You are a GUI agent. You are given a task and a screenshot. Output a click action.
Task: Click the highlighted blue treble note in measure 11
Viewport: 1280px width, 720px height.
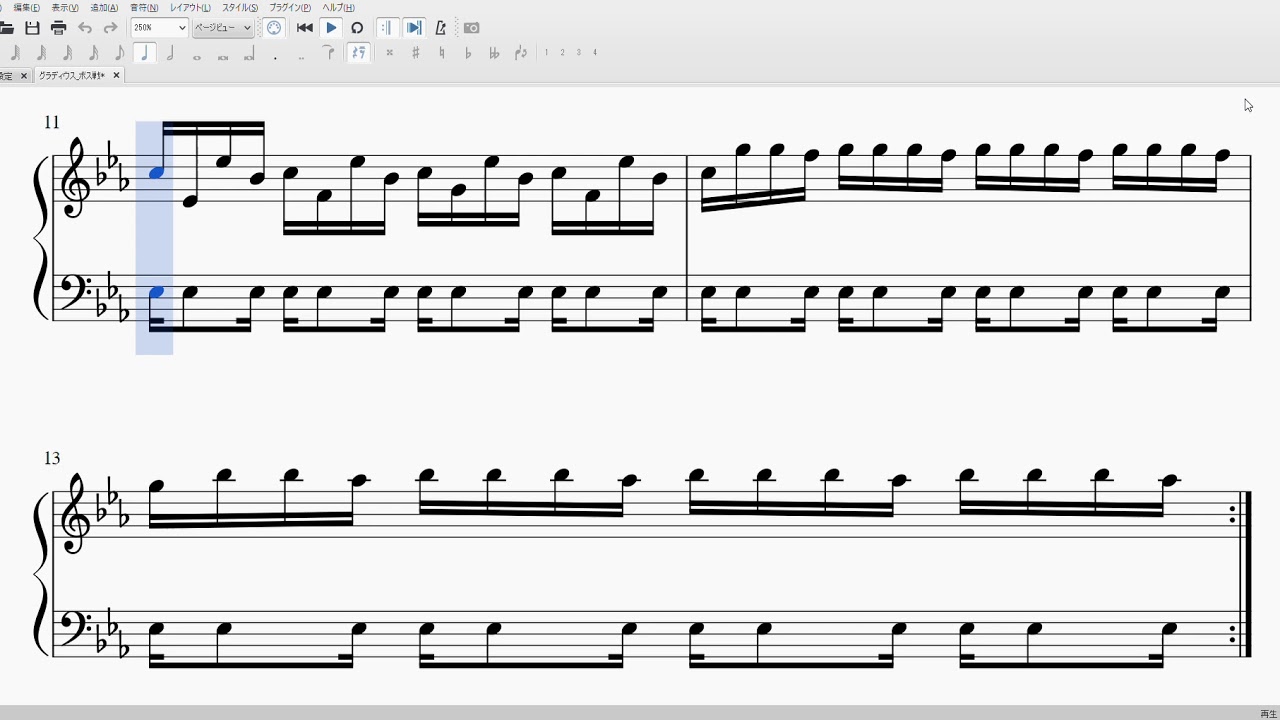pyautogui.click(x=156, y=172)
